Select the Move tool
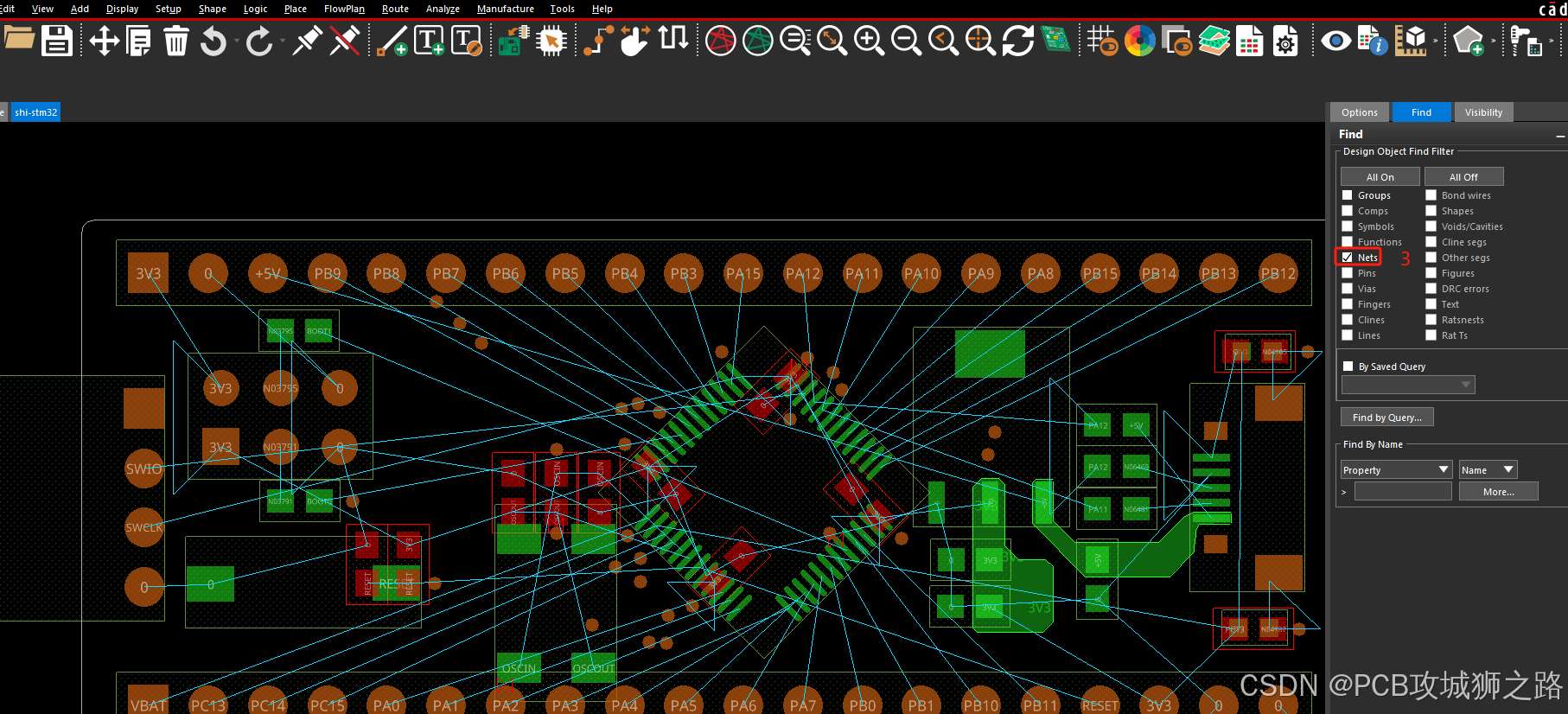Viewport: 1568px width, 714px height. pyautogui.click(x=104, y=41)
